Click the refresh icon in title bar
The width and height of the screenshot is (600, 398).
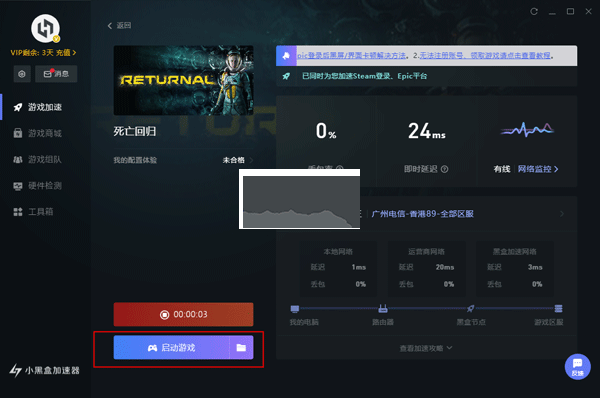click(x=534, y=11)
